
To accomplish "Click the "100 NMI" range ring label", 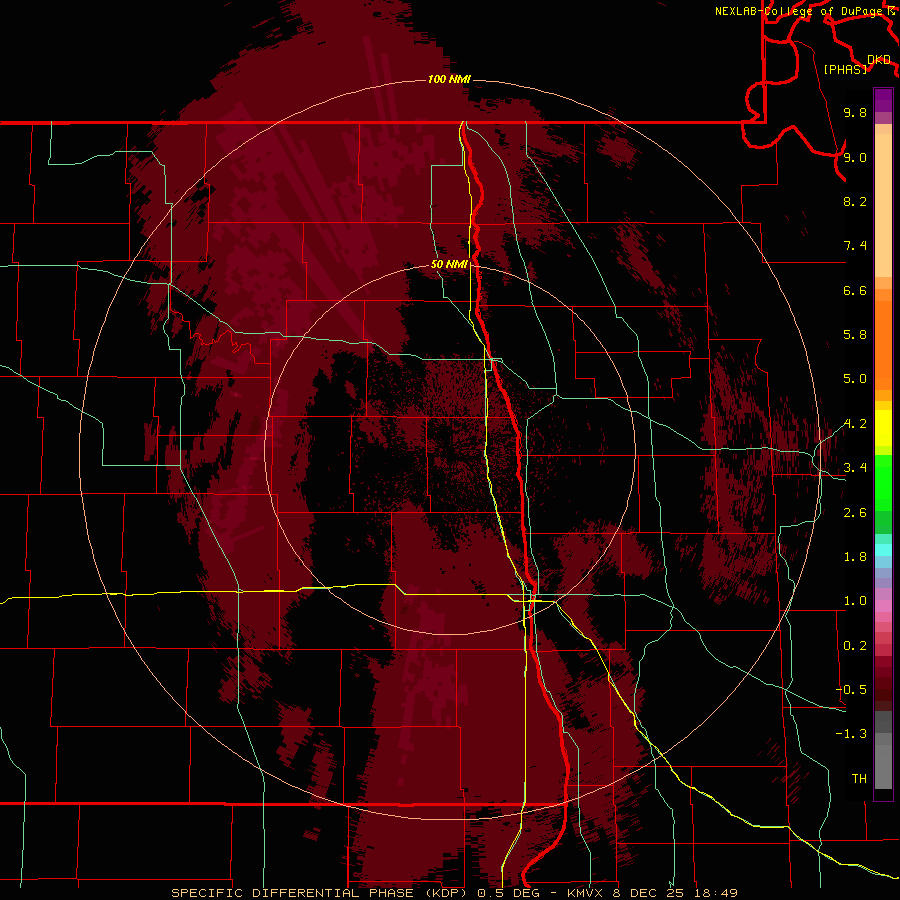I will [x=449, y=79].
